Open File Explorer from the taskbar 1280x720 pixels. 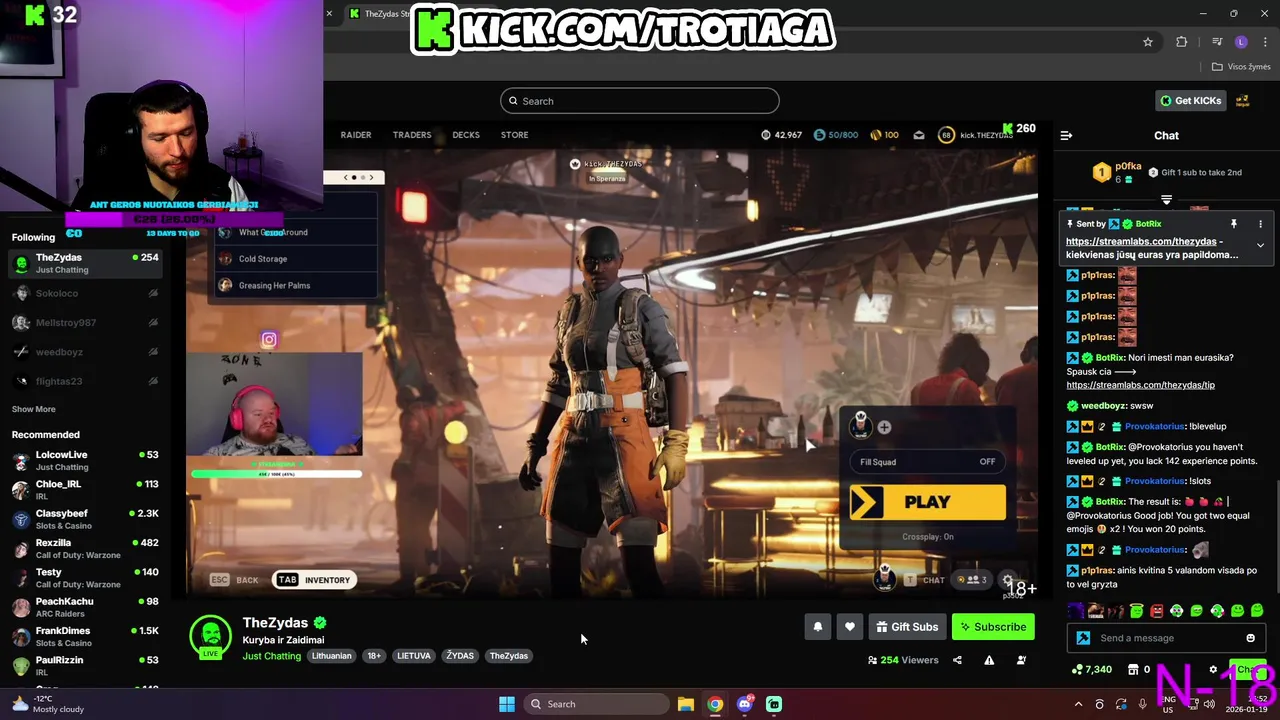(686, 704)
